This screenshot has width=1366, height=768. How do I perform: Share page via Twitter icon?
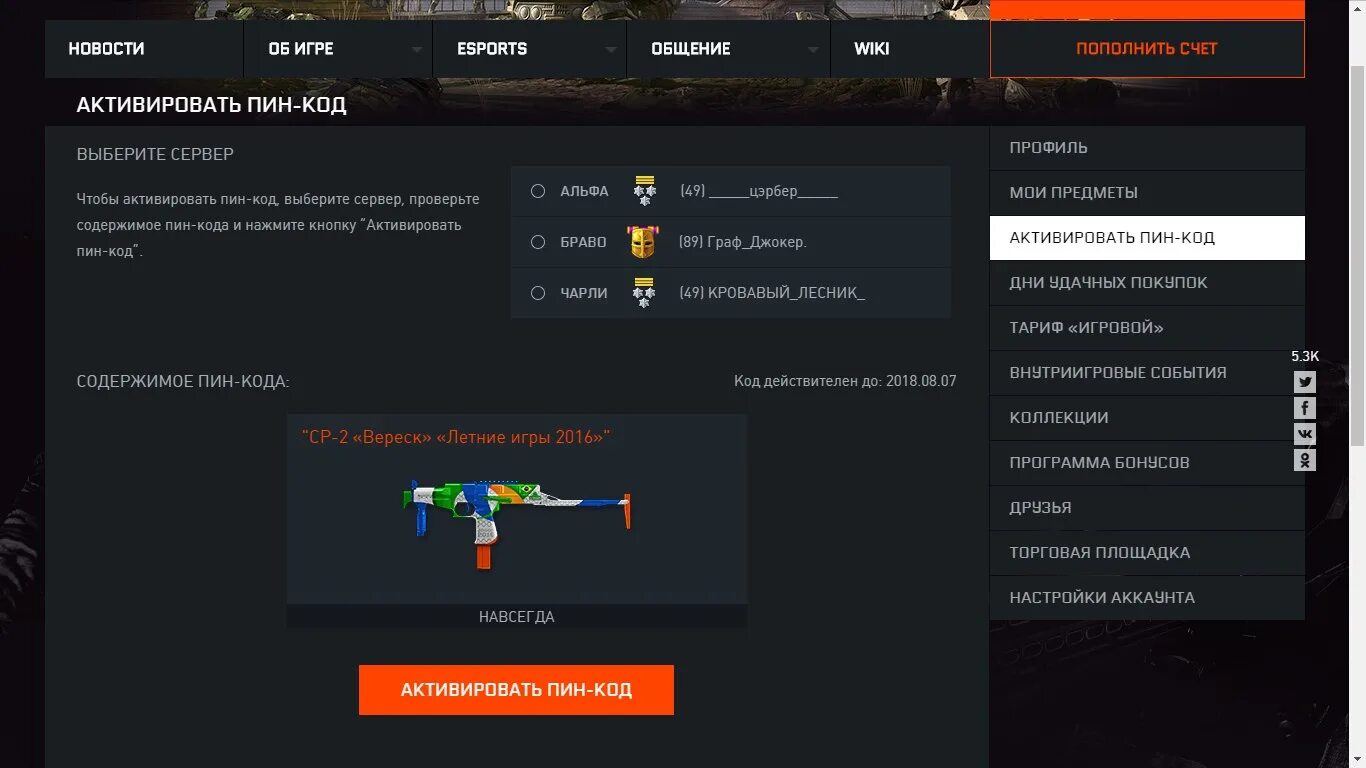point(1304,381)
